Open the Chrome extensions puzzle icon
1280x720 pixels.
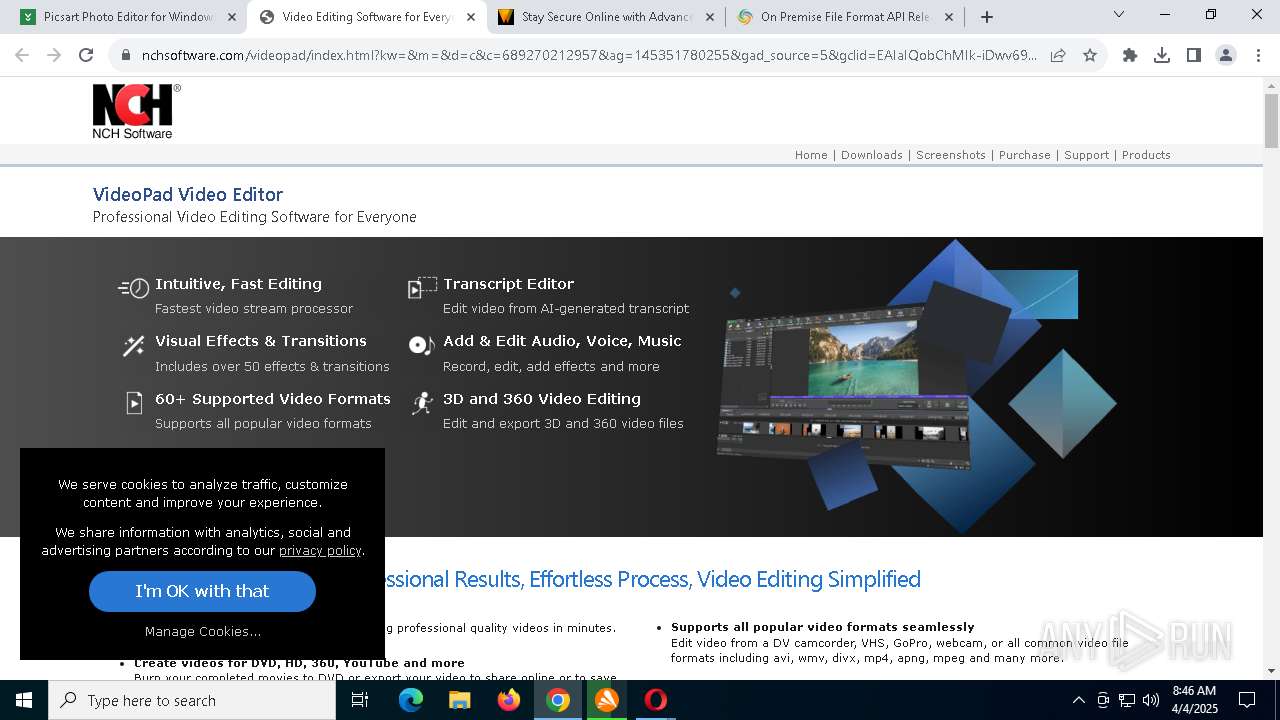[x=1130, y=55]
